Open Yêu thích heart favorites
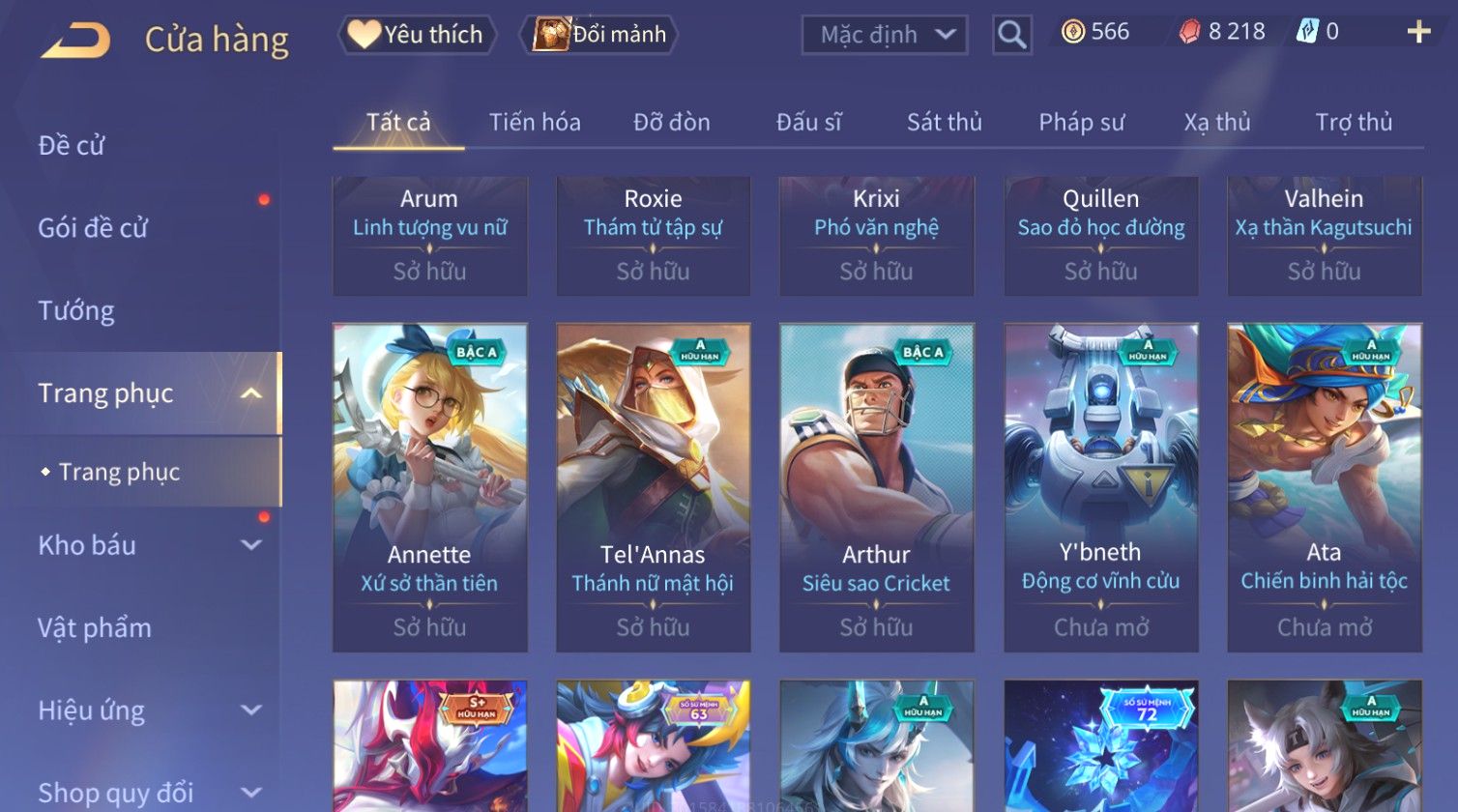The width and height of the screenshot is (1458, 812). (417, 35)
